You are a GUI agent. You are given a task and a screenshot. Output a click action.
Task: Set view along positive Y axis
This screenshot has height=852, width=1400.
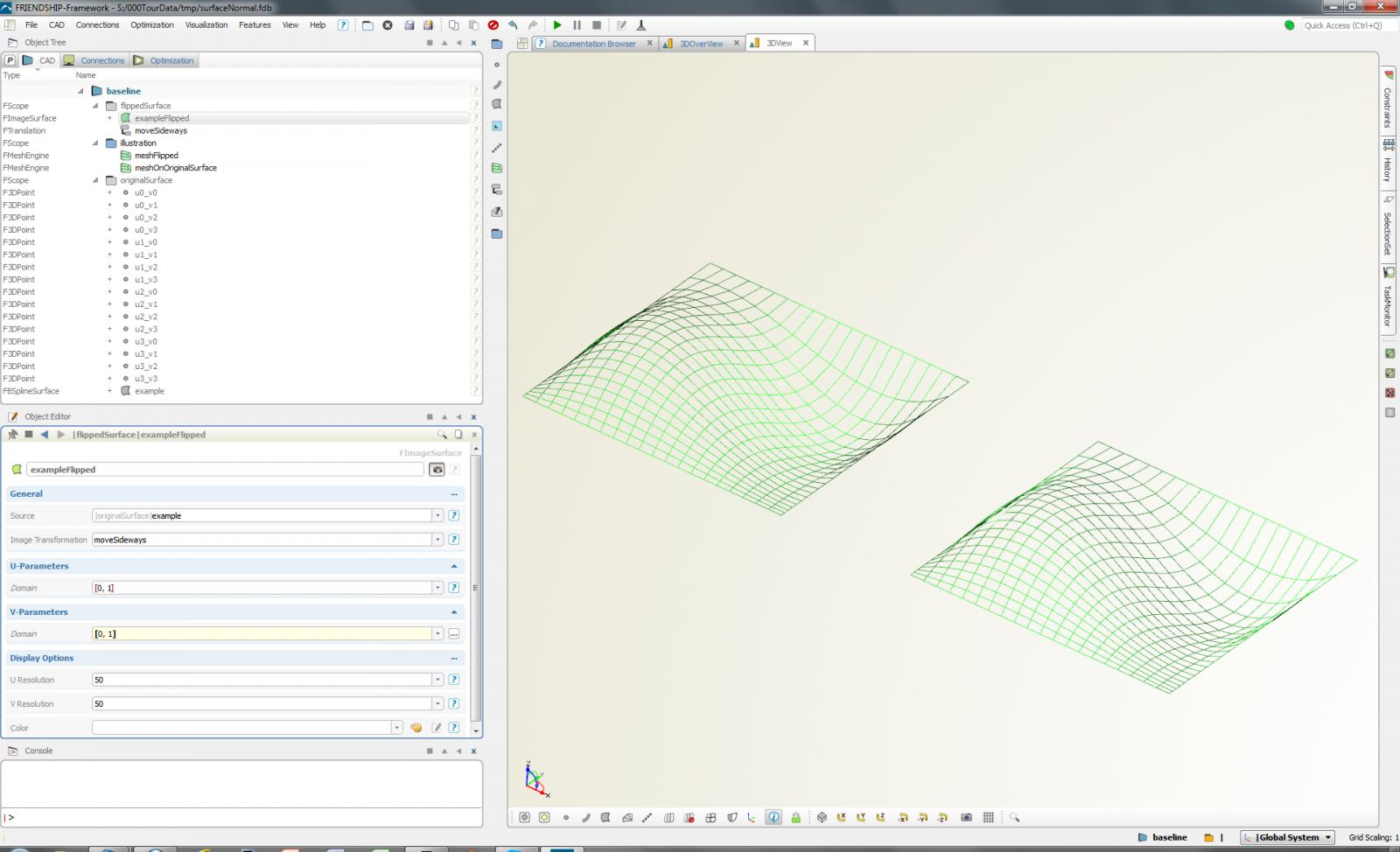[x=861, y=817]
